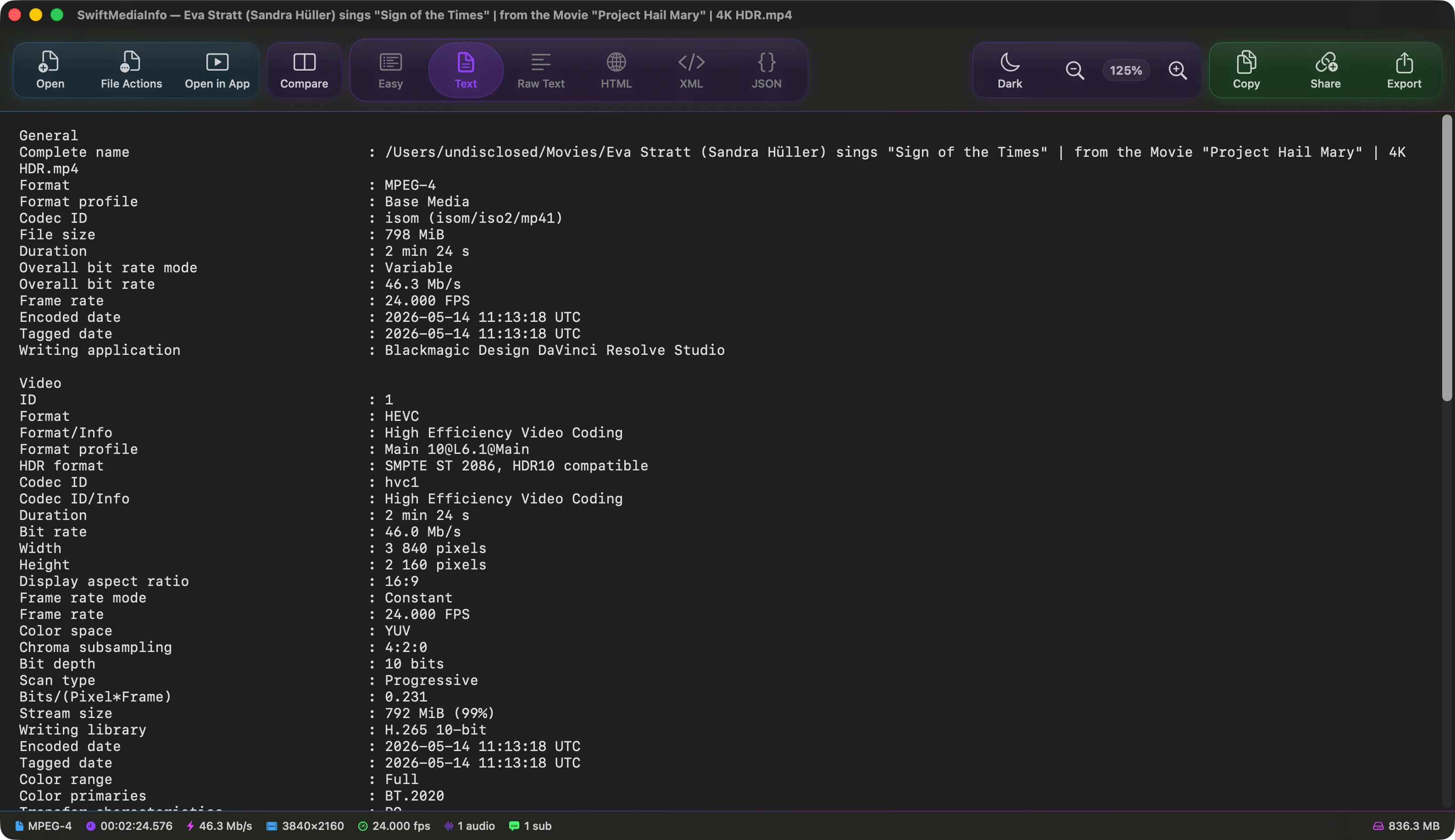
Task: Click the 3840×2160 resolution status item
Action: [305, 826]
